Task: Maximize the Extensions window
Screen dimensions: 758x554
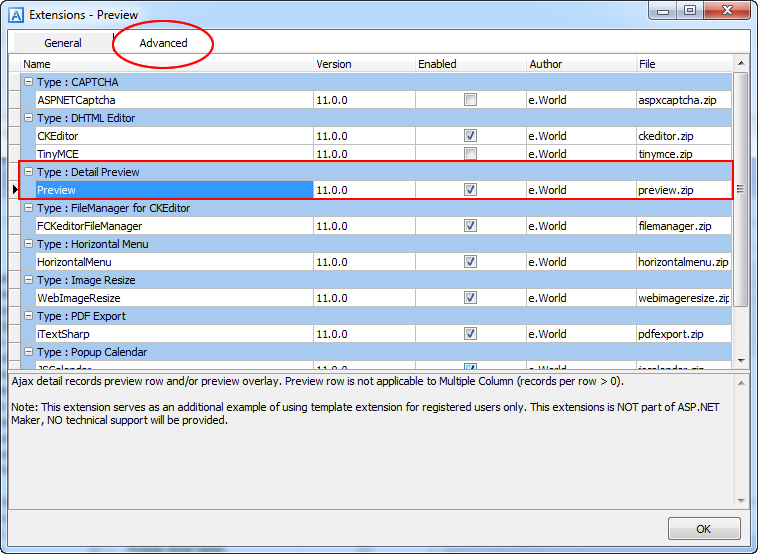Action: point(690,11)
